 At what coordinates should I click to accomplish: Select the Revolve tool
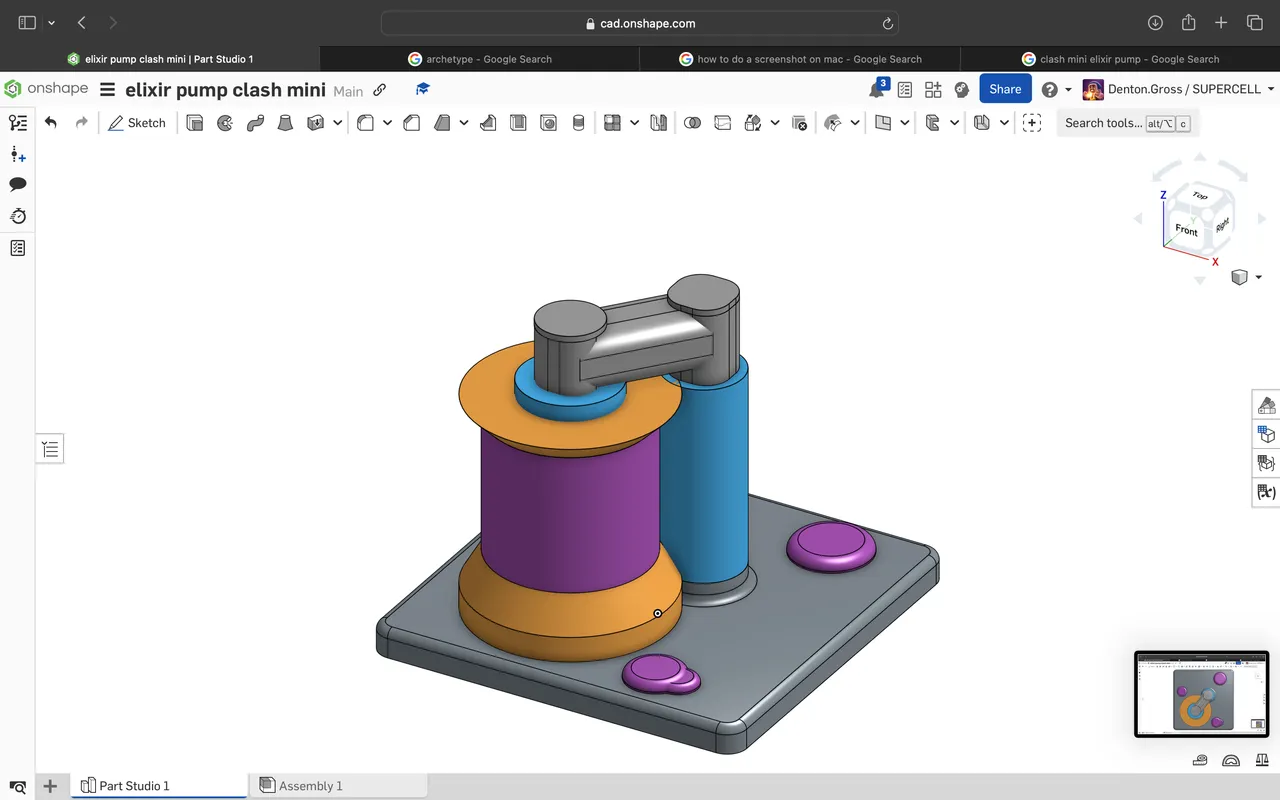tap(225, 123)
